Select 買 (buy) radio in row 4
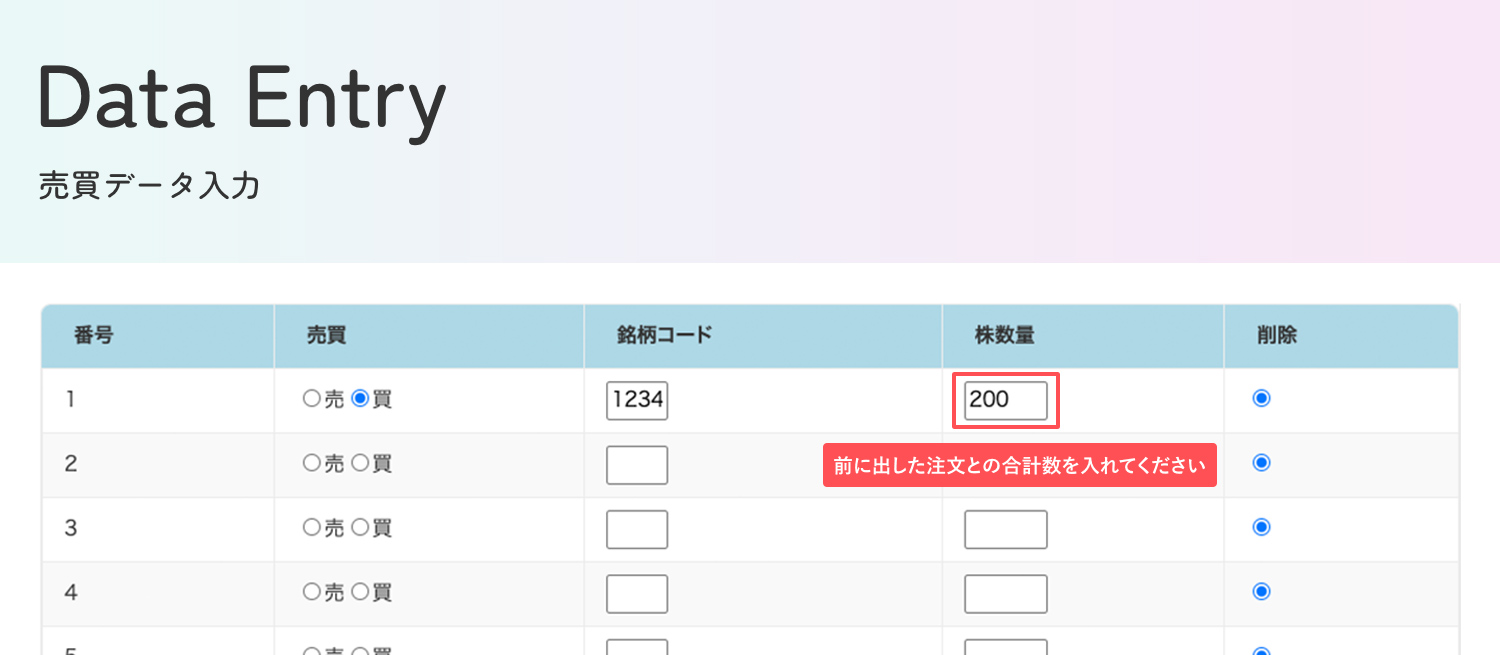The image size is (1500, 655). (x=361, y=592)
